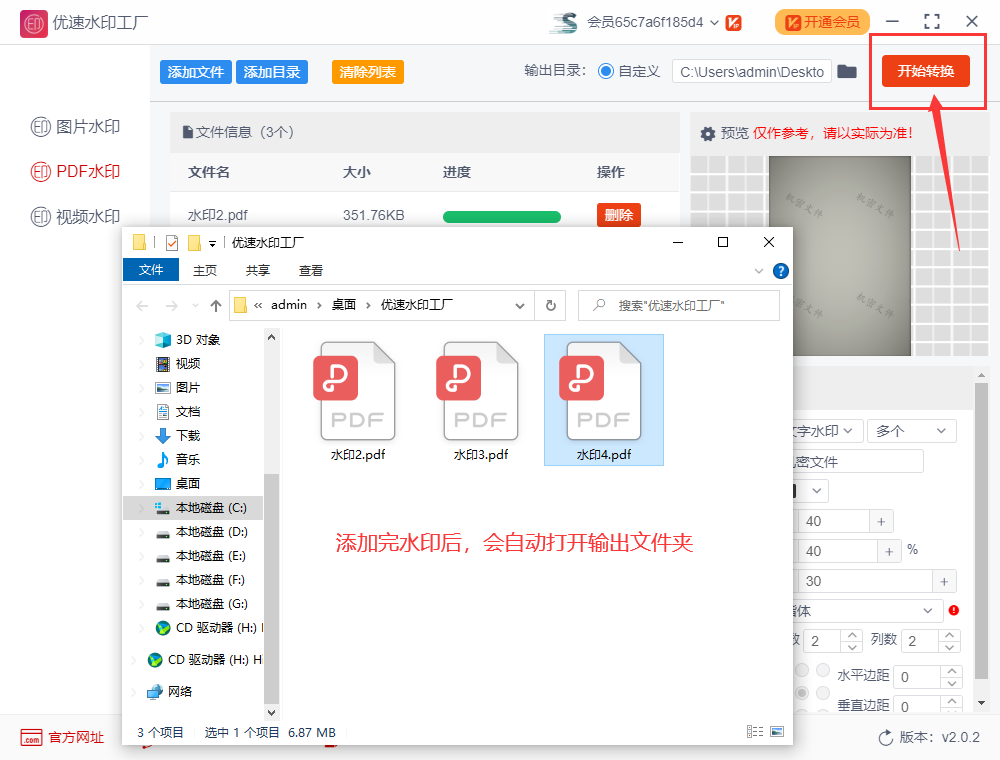1000x760 pixels.
Task: Expand the 本地磁盘 (C:) tree node
Action: (141, 508)
